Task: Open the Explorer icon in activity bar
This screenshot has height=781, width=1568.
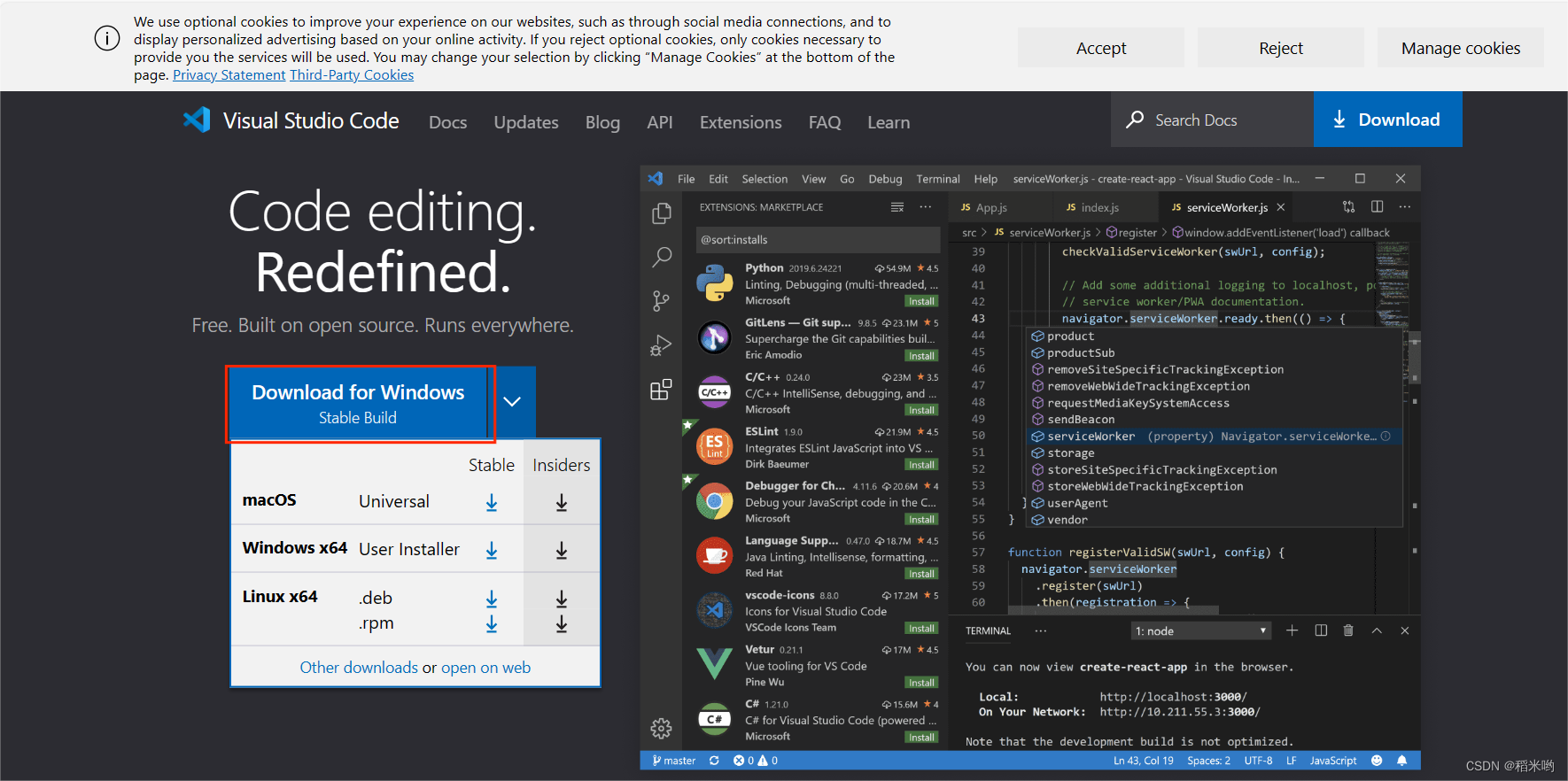Action: coord(661,213)
